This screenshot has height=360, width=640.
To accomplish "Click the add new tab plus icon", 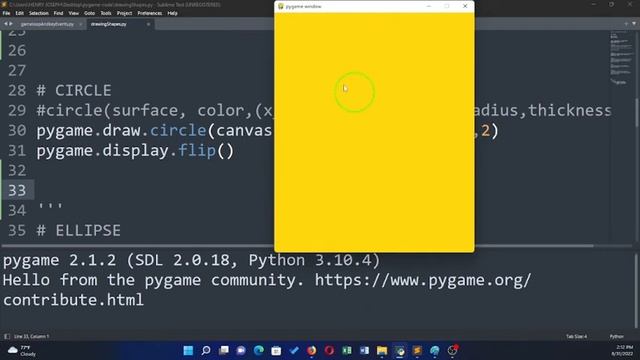I will (626, 24).
